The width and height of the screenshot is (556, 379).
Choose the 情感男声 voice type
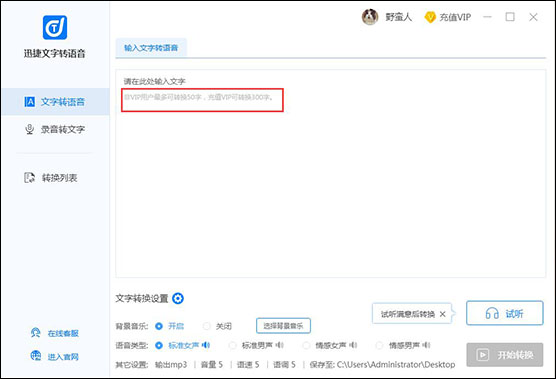(379, 345)
